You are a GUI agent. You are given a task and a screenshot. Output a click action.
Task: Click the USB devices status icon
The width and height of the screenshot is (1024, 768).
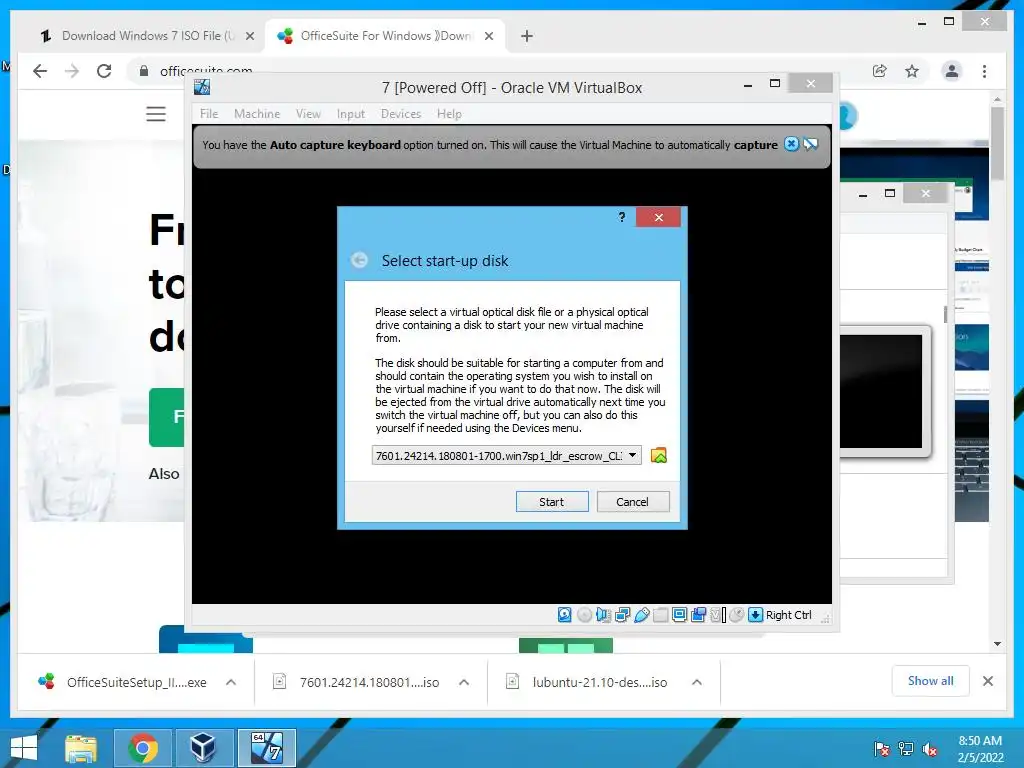641,615
